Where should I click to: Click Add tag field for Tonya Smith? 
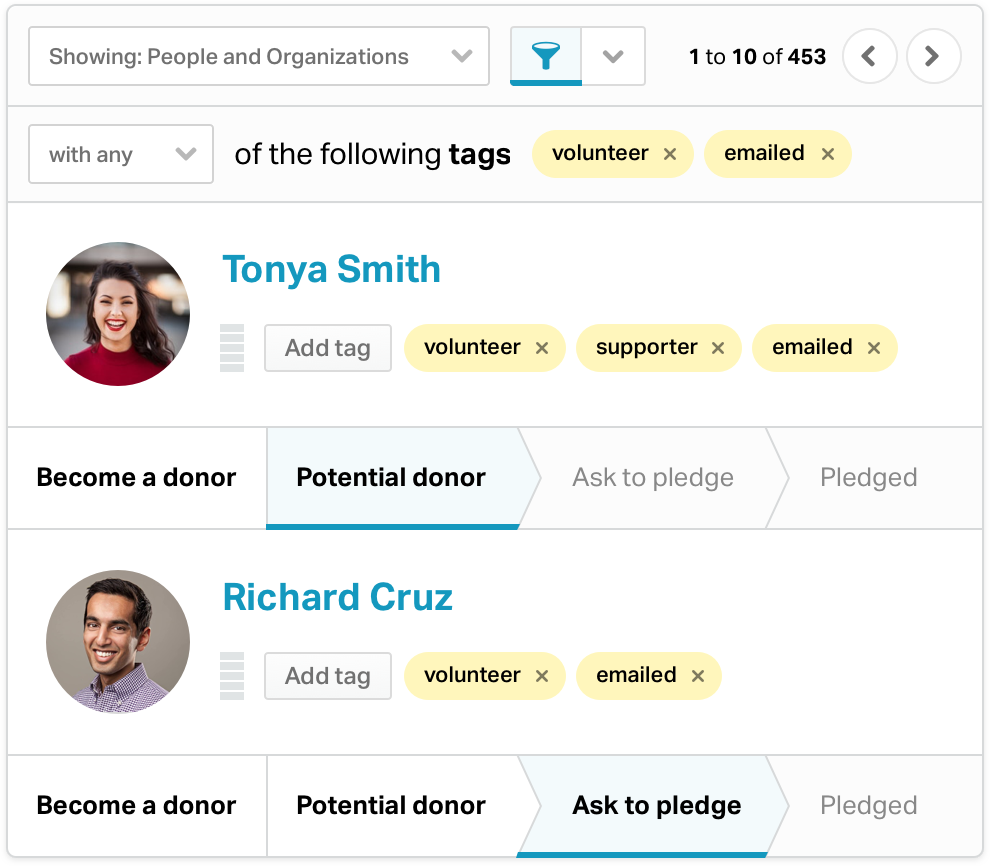point(328,348)
